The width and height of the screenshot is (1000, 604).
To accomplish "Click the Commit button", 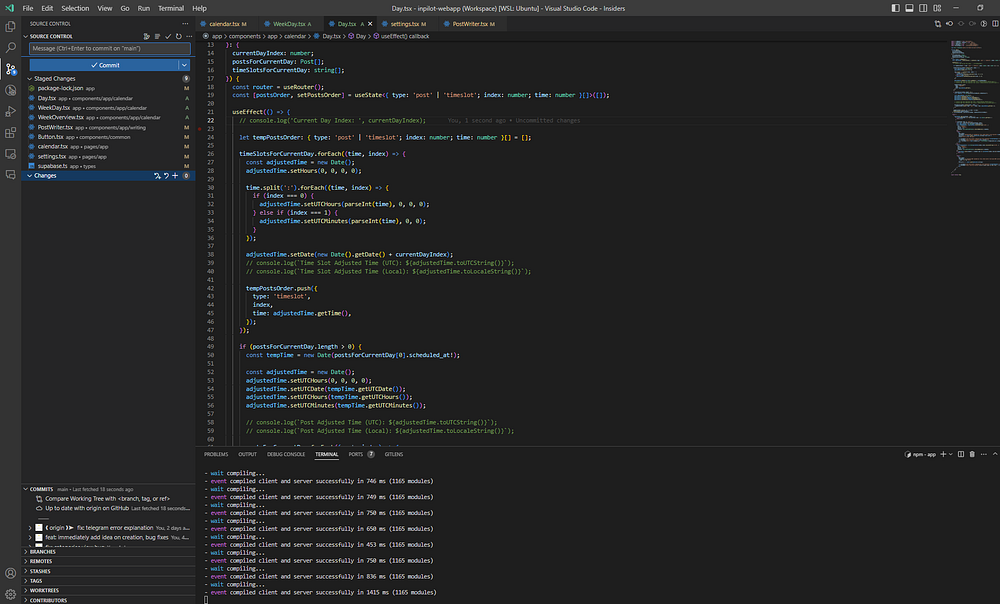I will point(103,65).
